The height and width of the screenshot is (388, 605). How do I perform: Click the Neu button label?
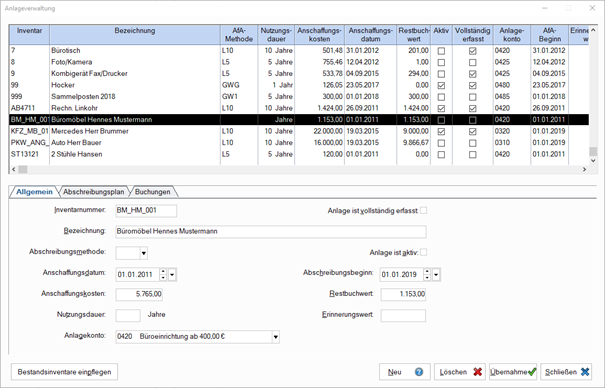coord(394,372)
